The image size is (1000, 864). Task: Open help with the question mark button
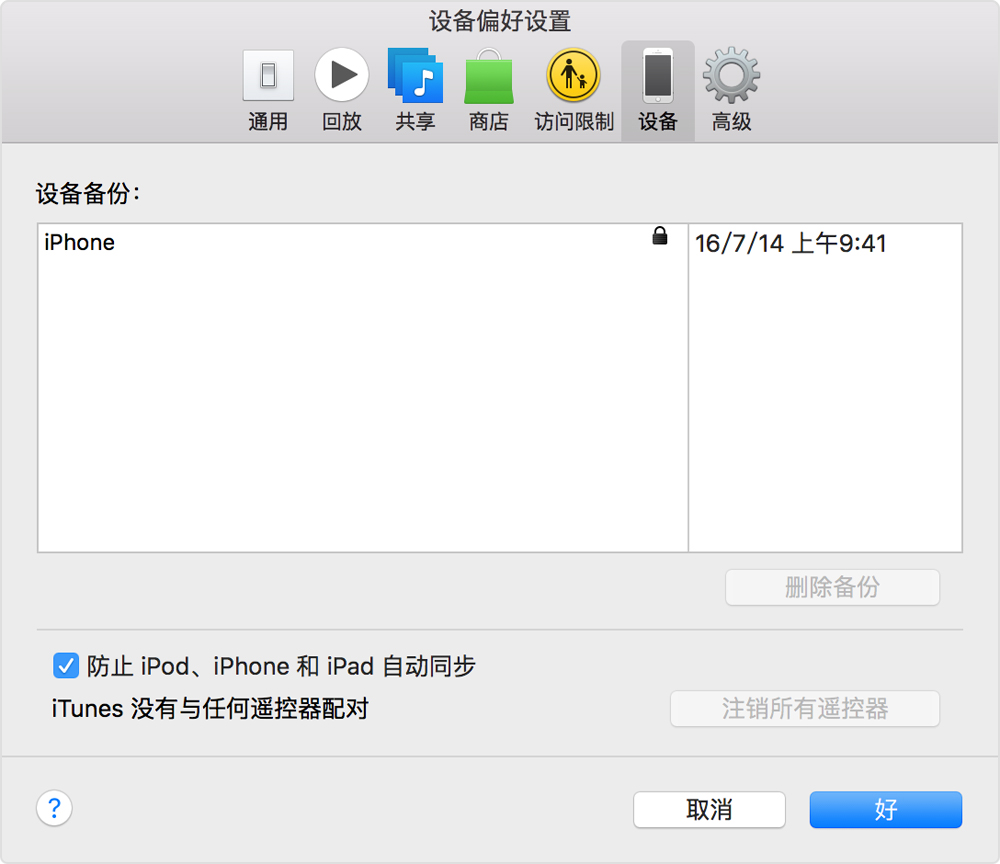click(x=54, y=809)
